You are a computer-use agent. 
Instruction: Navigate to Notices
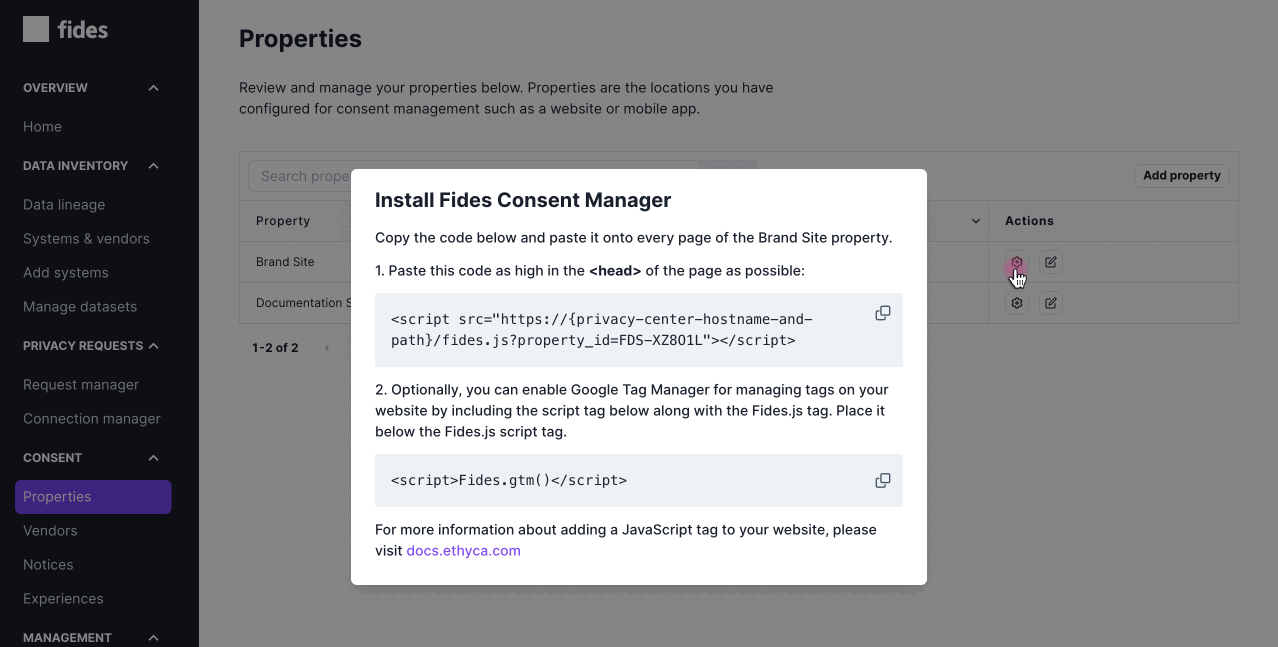[x=48, y=565]
